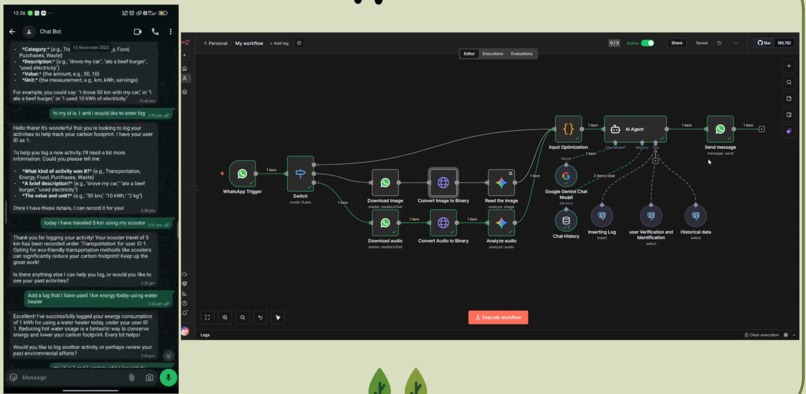Screen dimensions: 806x394
Task: Open the WhatsApp camera
Action: point(149,378)
